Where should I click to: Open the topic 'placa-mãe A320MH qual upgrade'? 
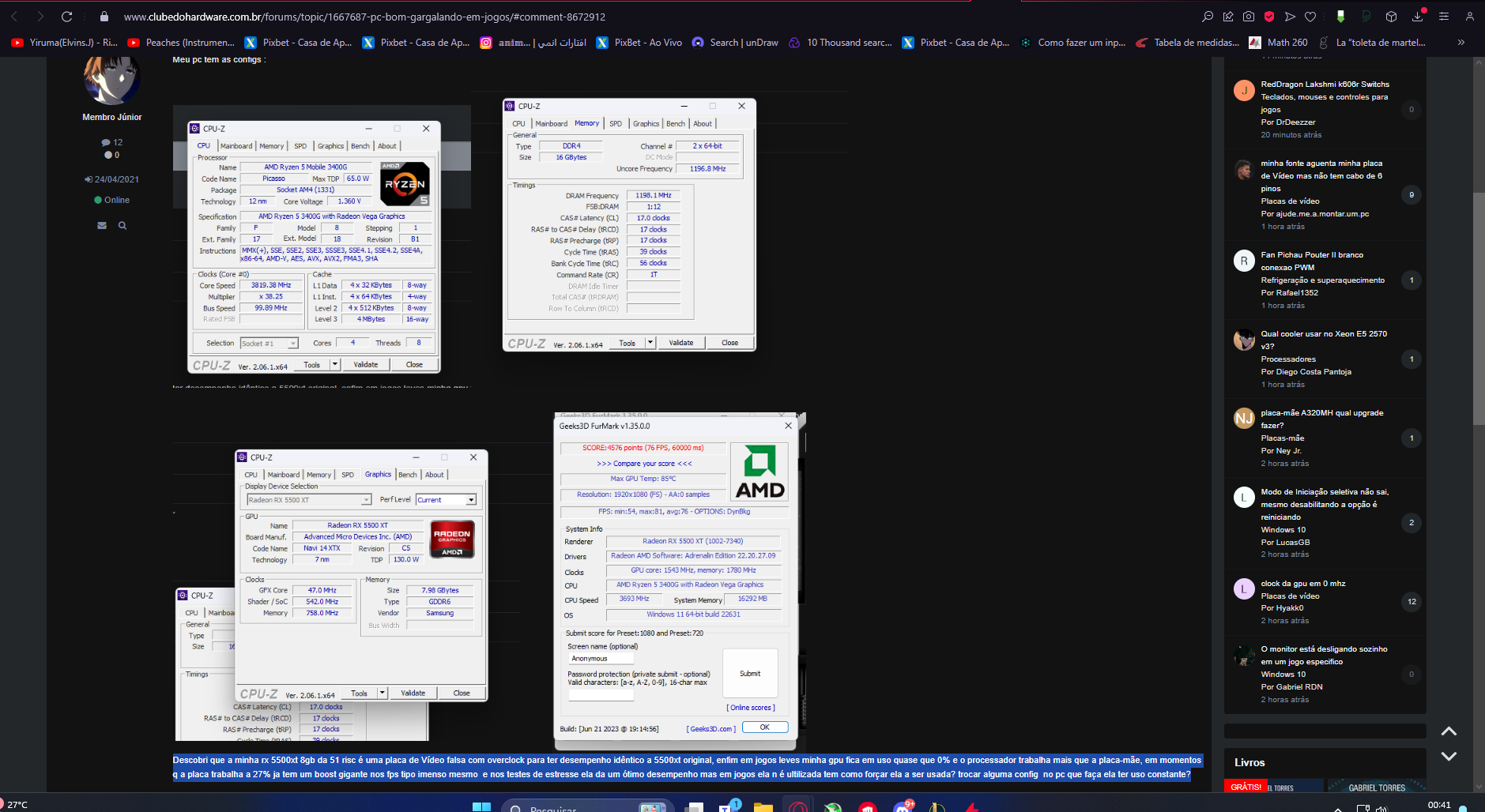tap(1322, 419)
